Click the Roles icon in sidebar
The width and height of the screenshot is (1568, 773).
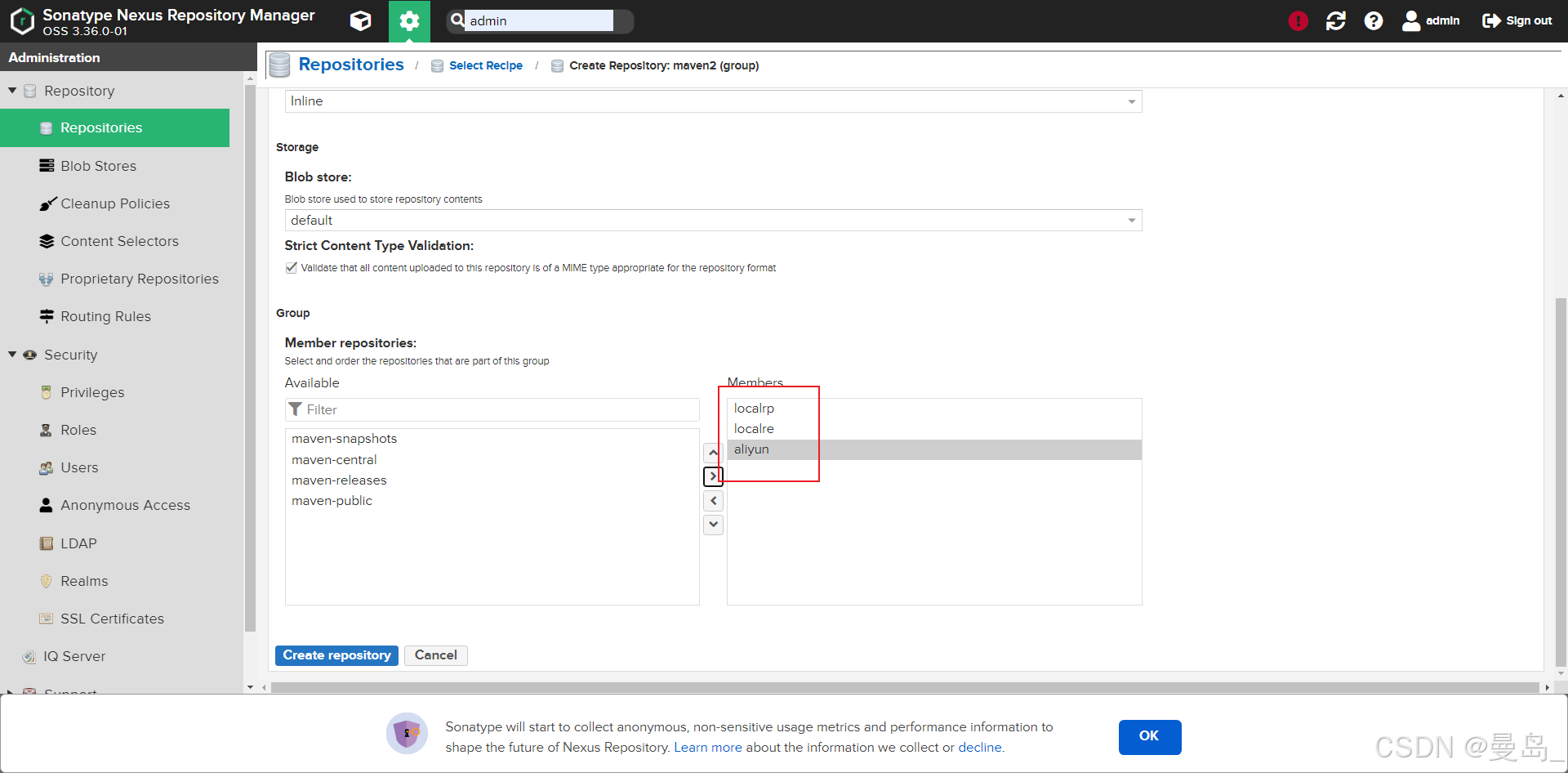coord(47,430)
